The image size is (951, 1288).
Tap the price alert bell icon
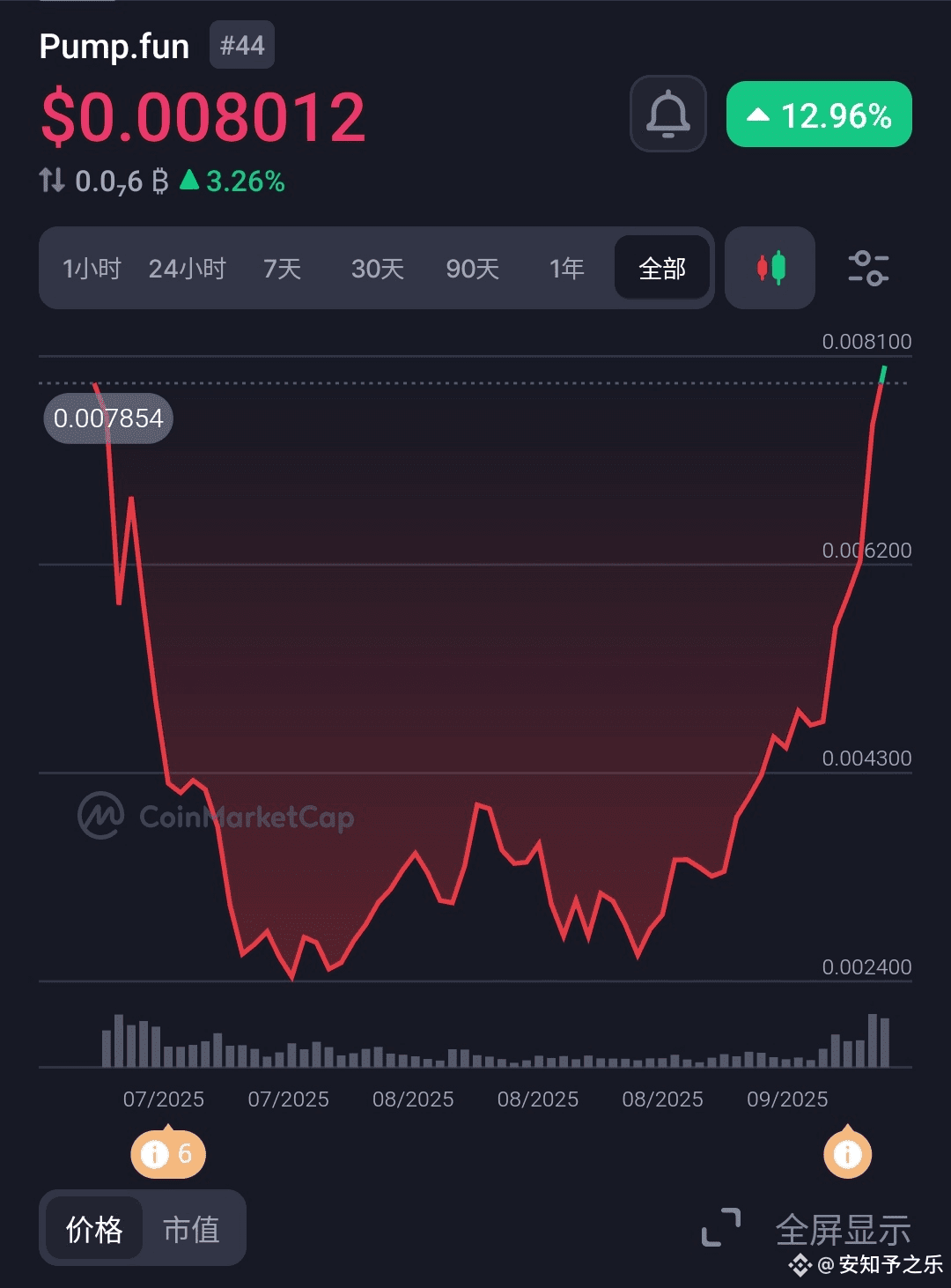(668, 114)
